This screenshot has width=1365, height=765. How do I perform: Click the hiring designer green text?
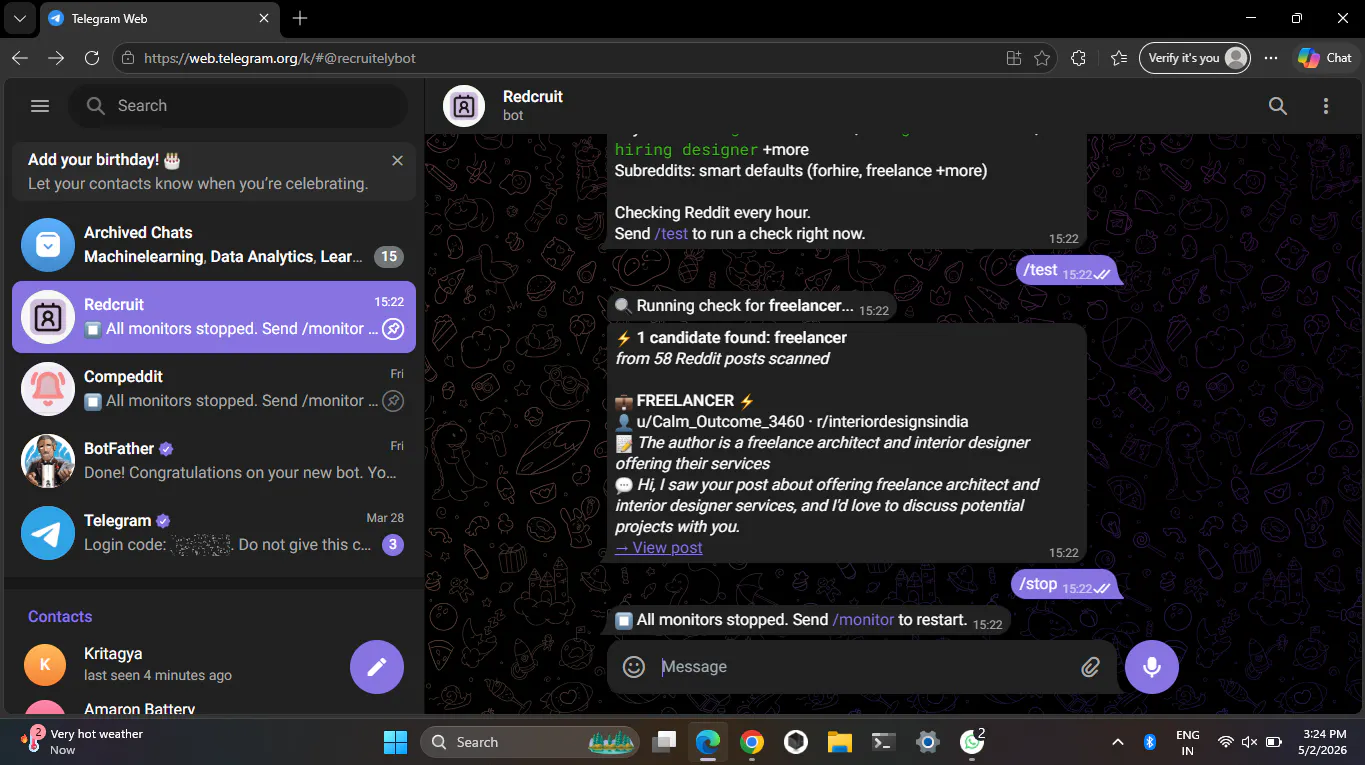pyautogui.click(x=686, y=150)
